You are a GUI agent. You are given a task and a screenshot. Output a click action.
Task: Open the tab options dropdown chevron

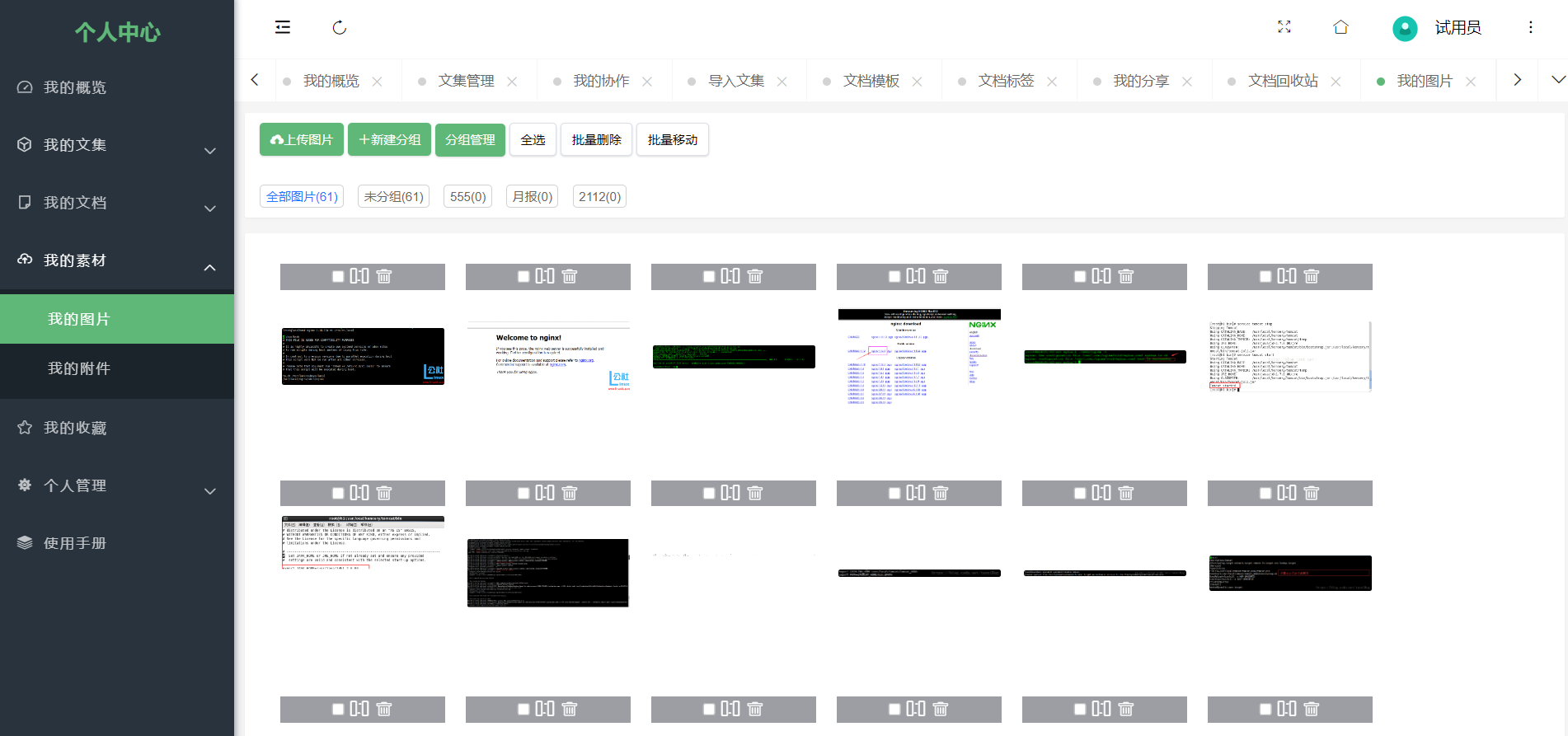(x=1557, y=80)
